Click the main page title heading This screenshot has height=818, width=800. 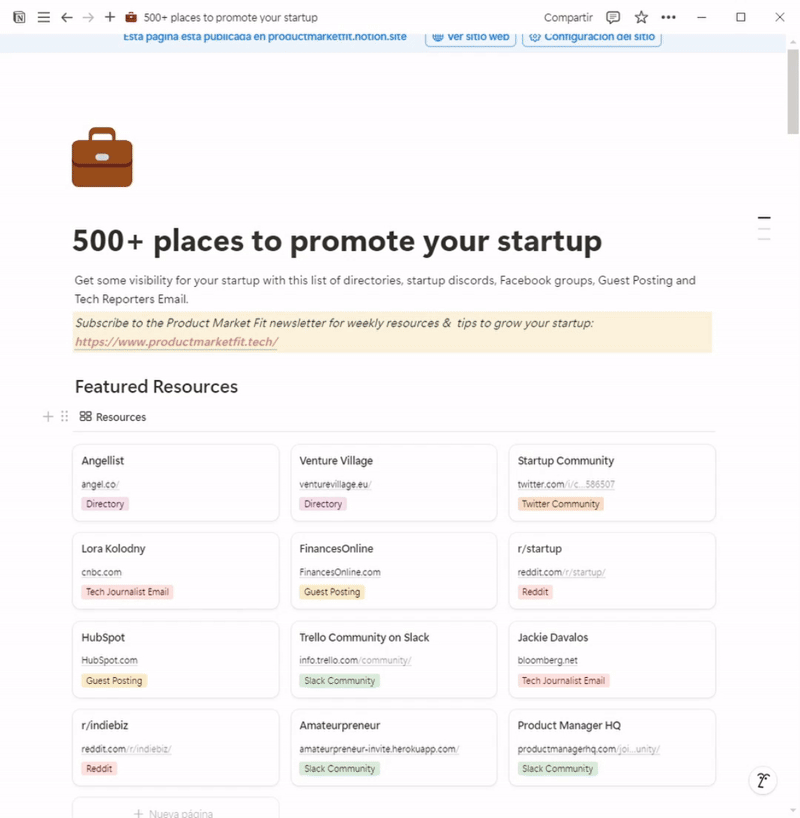pos(337,241)
